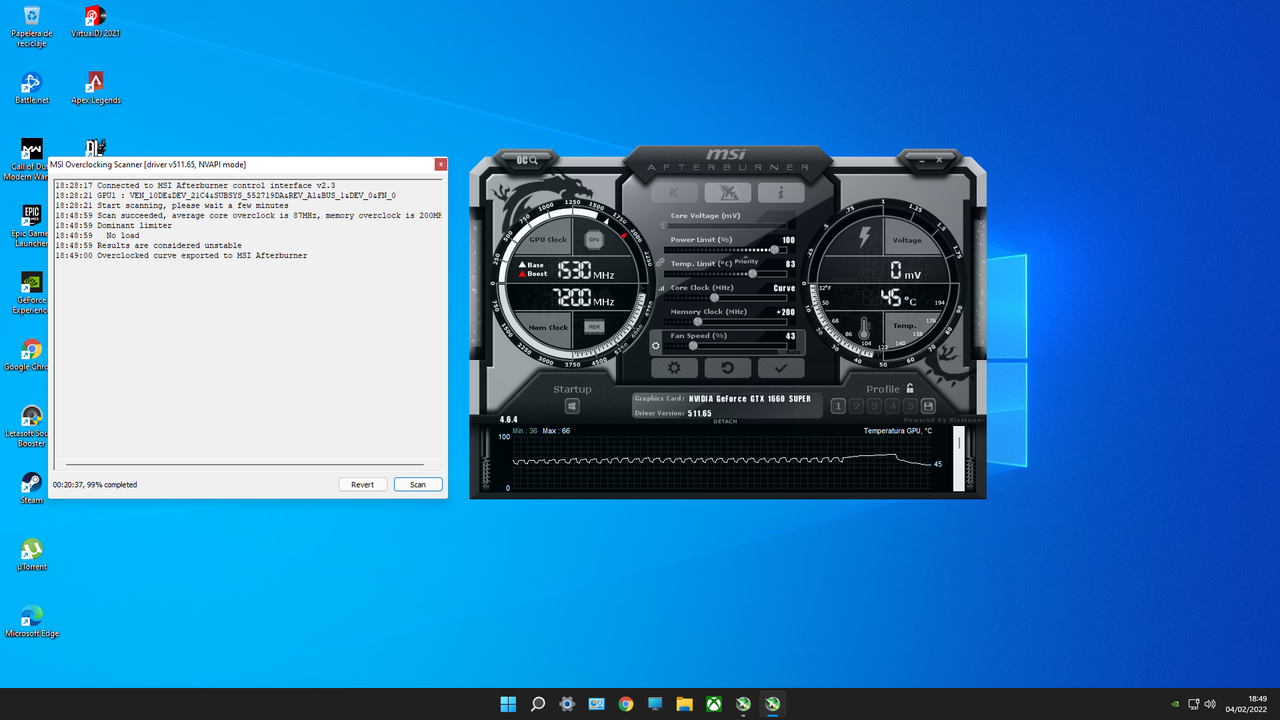Select profile slot 2

856,406
